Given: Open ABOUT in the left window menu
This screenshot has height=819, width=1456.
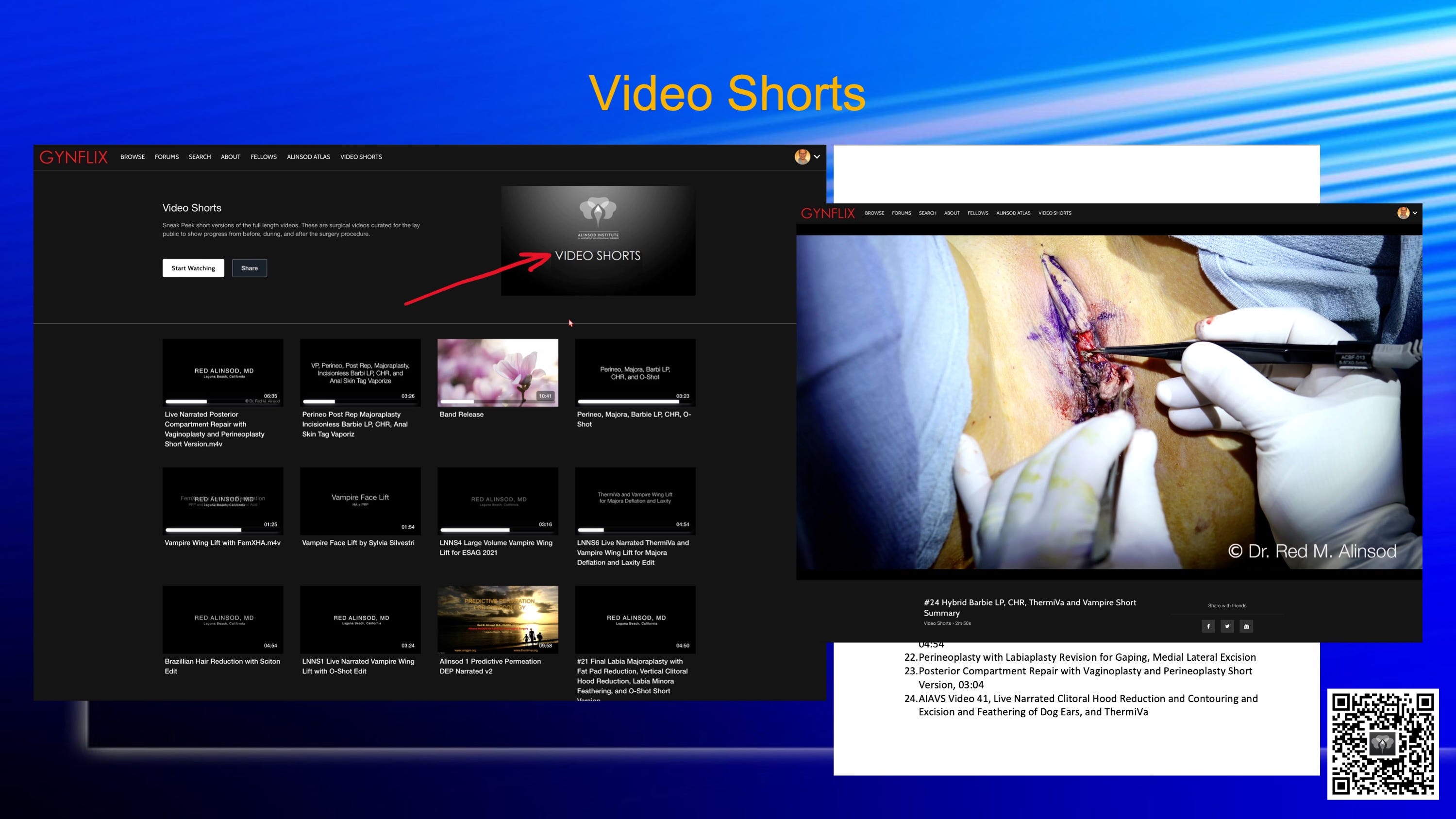Looking at the screenshot, I should (x=231, y=156).
